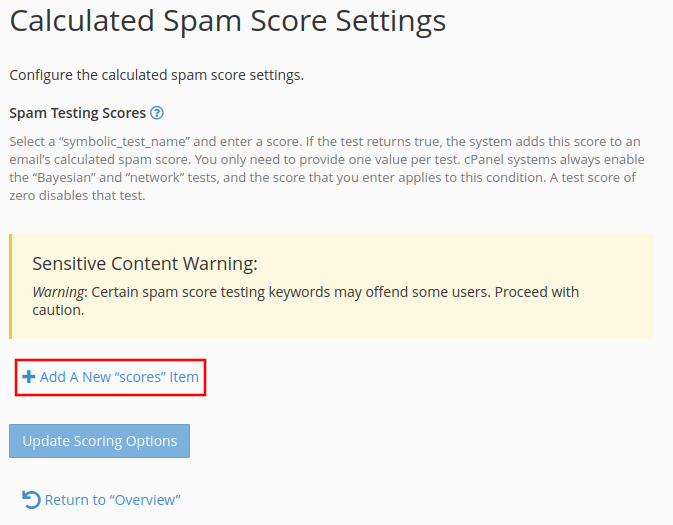Click the "symbolic_test_name" term in description
This screenshot has width=673, height=525.
pyautogui.click(x=125, y=142)
